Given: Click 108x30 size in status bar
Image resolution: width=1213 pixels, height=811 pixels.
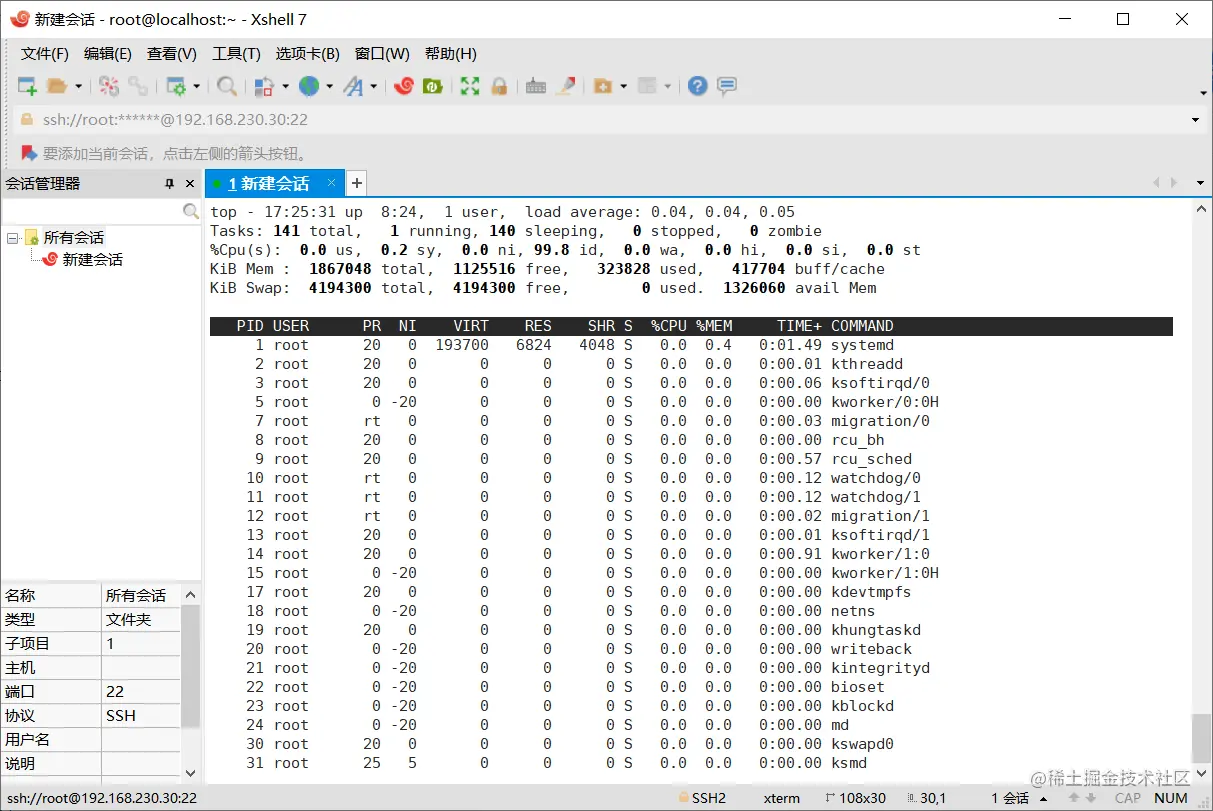Looking at the screenshot, I should point(862,798).
